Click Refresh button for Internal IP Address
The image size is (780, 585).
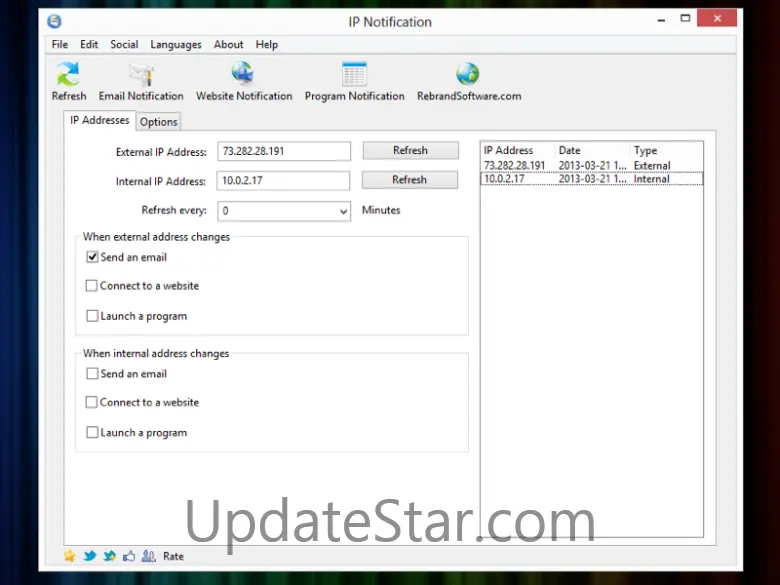coord(409,180)
